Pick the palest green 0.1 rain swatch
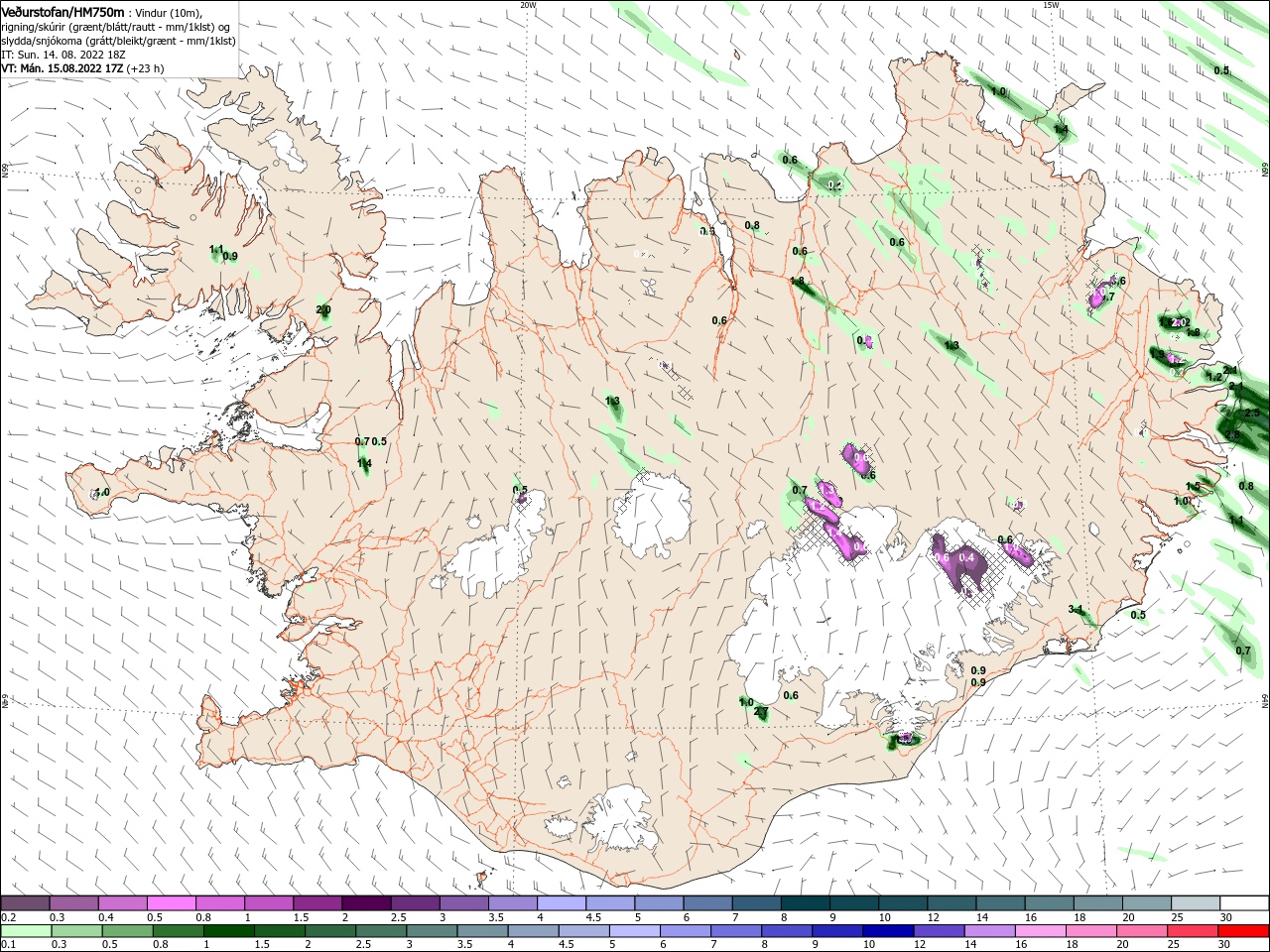Image resolution: width=1270 pixels, height=952 pixels. pyautogui.click(x=25, y=931)
